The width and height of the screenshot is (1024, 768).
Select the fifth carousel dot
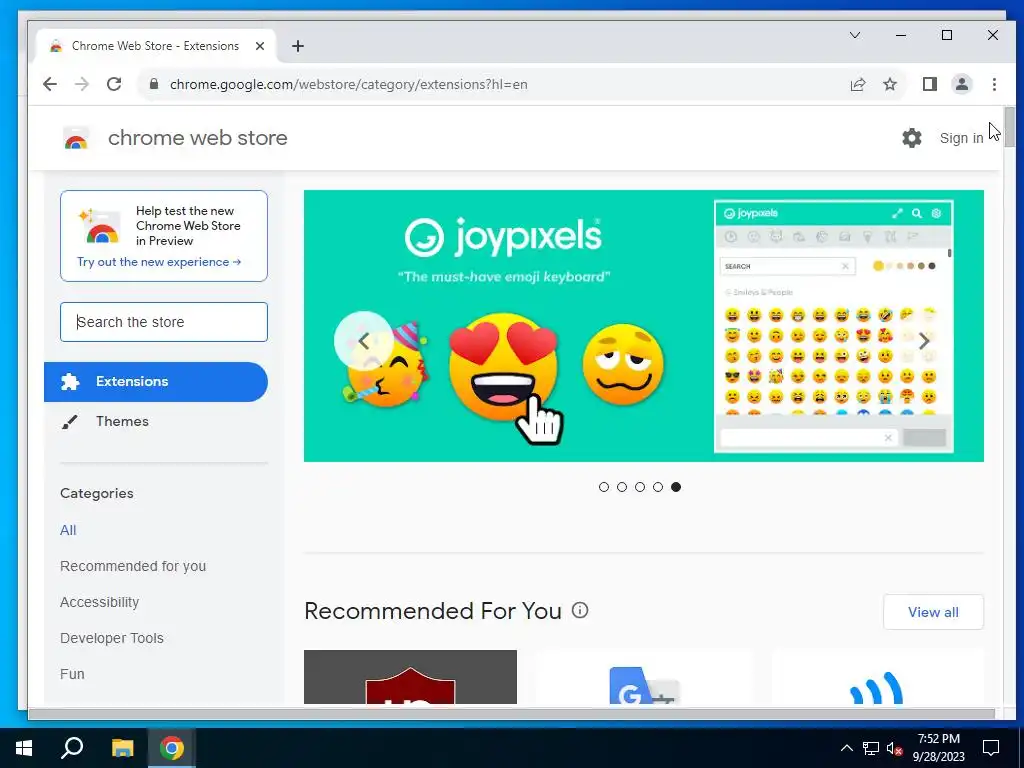pos(676,487)
